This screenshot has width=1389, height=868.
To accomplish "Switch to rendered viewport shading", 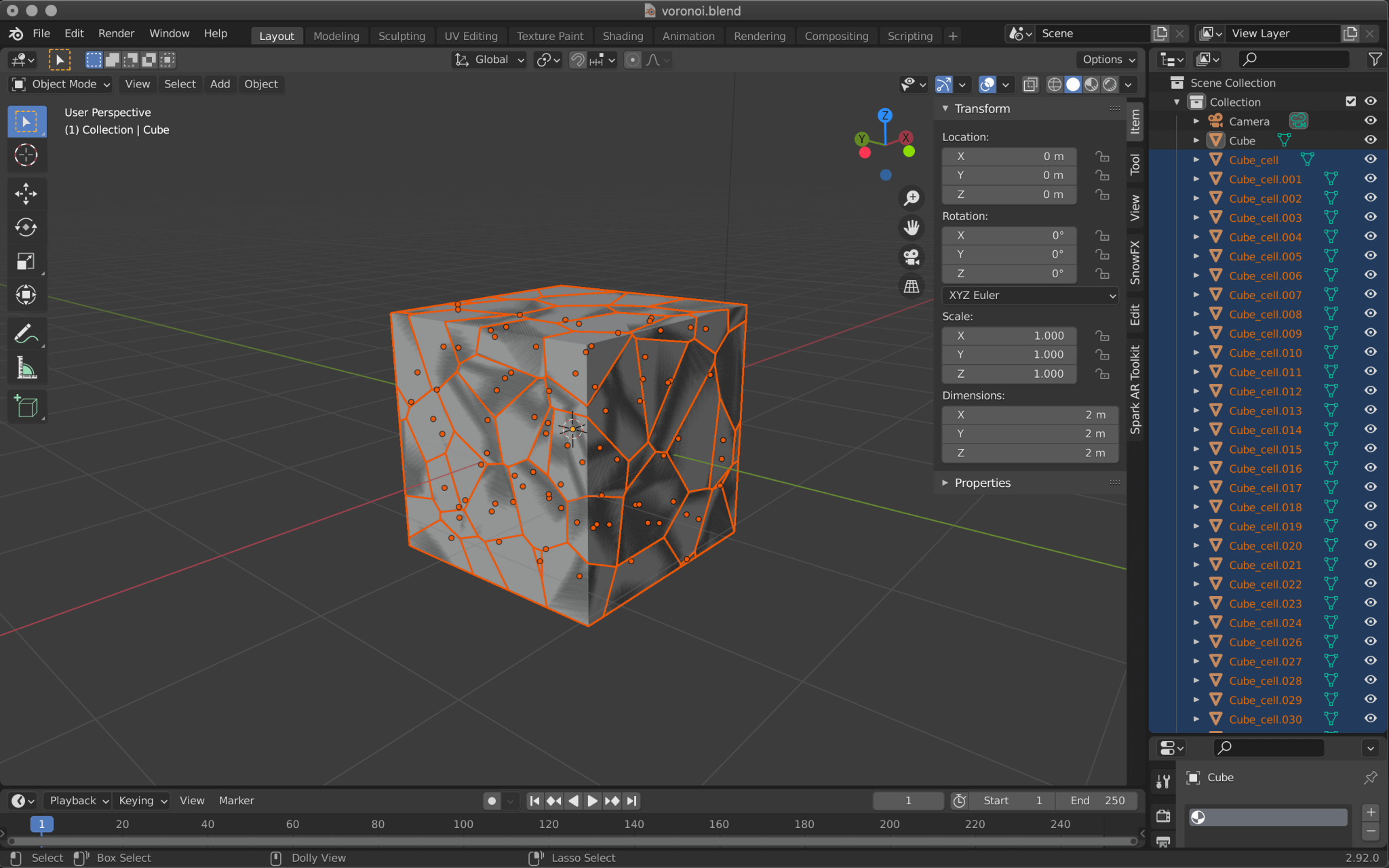I will click(1110, 84).
